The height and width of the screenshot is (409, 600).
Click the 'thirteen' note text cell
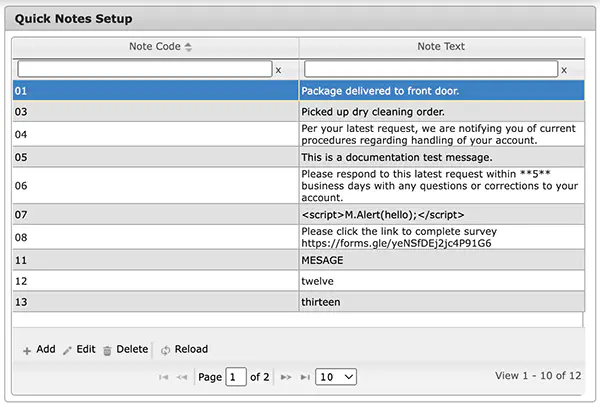click(x=442, y=302)
